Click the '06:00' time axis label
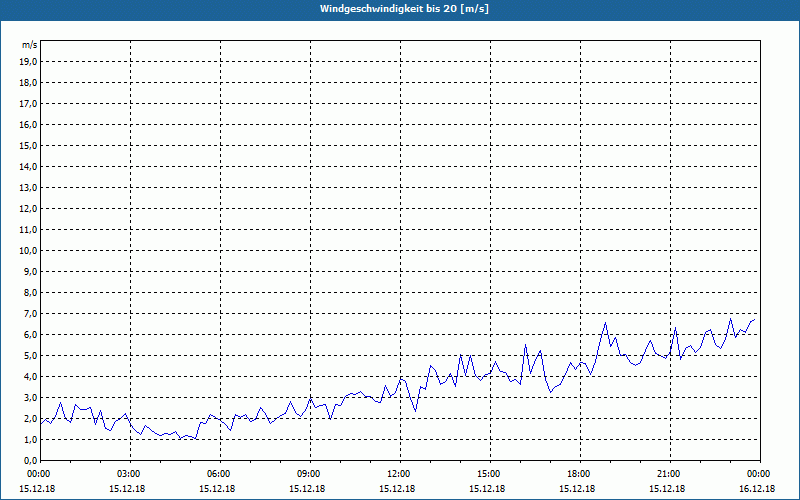800x500 pixels. click(x=220, y=474)
